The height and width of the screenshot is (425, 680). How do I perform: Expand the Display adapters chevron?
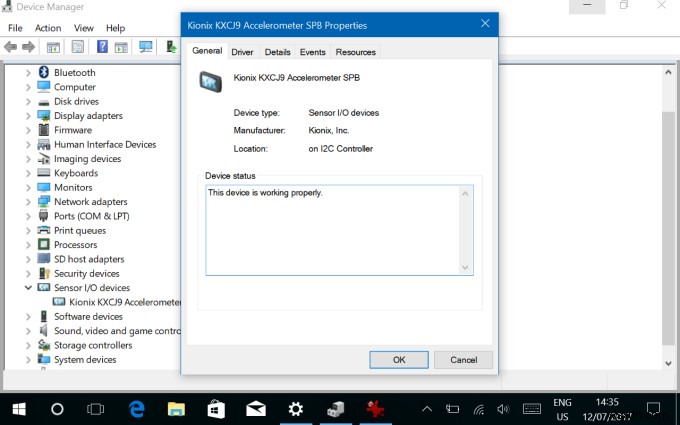click(28, 115)
